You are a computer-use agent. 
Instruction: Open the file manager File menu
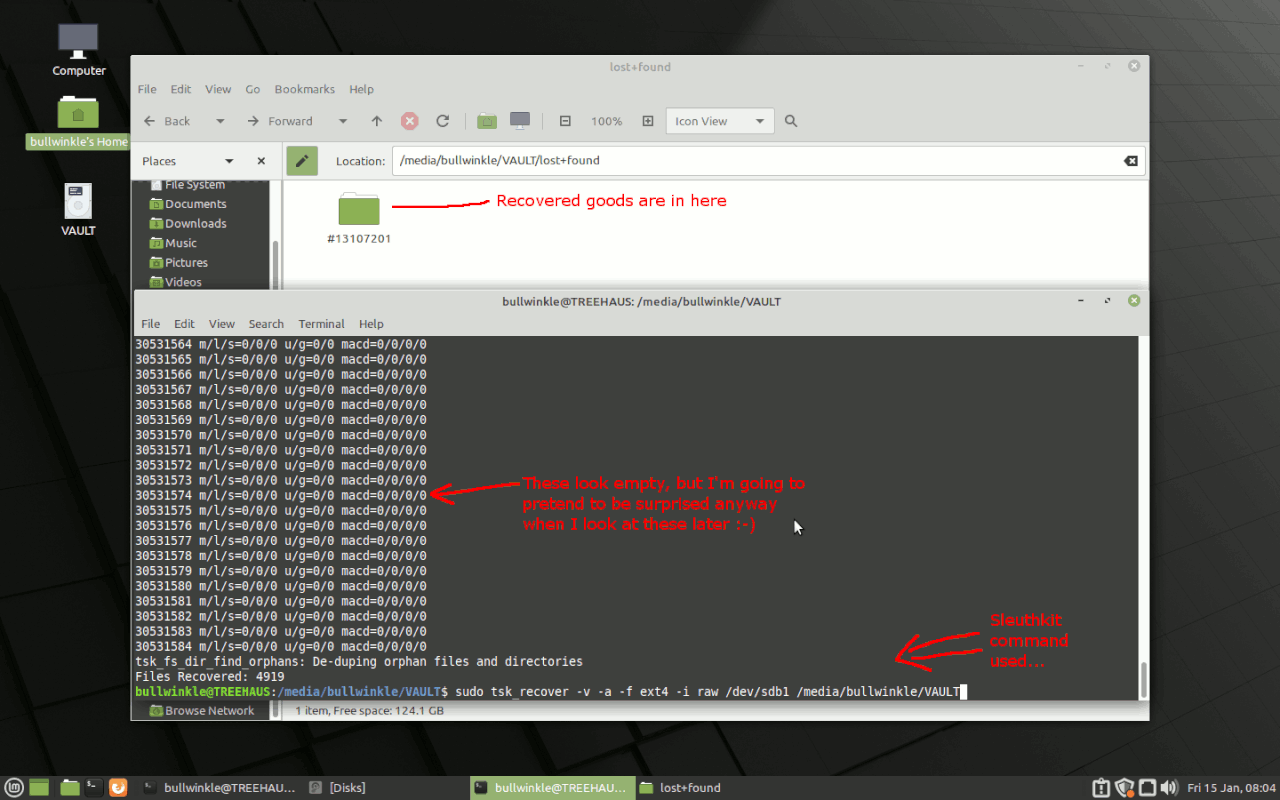(147, 89)
